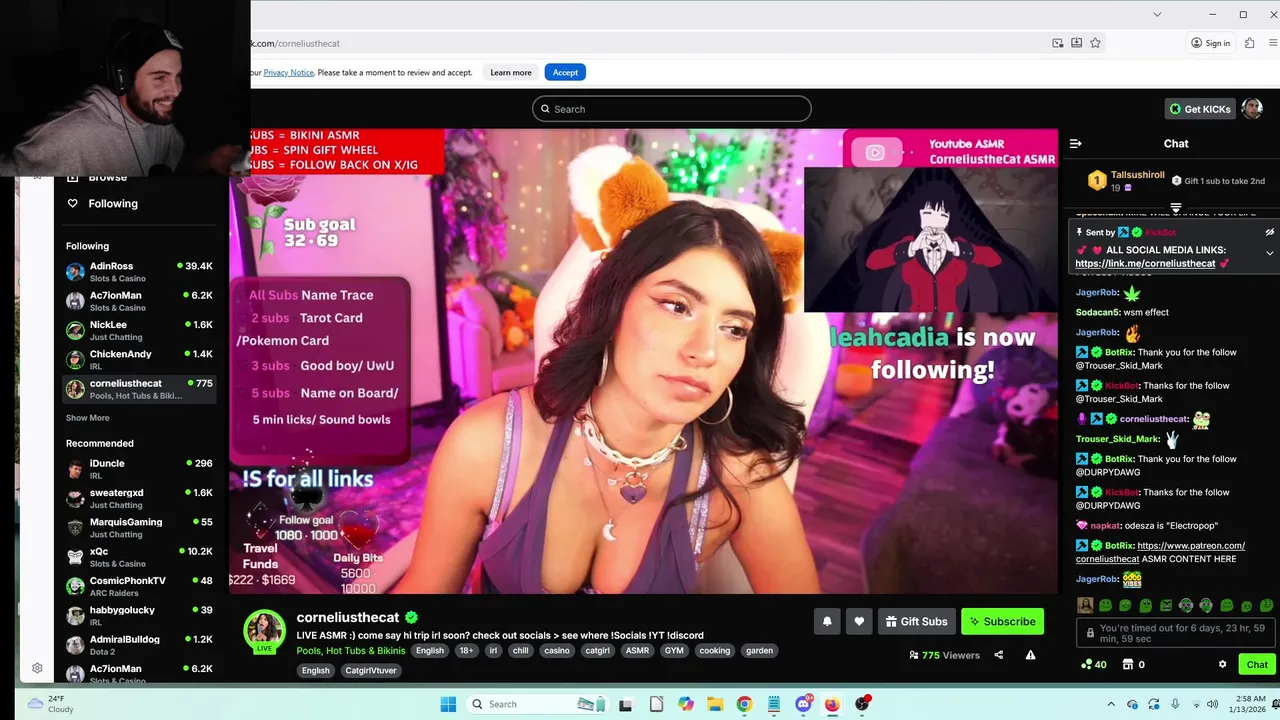Click the cooking tag

714,651
